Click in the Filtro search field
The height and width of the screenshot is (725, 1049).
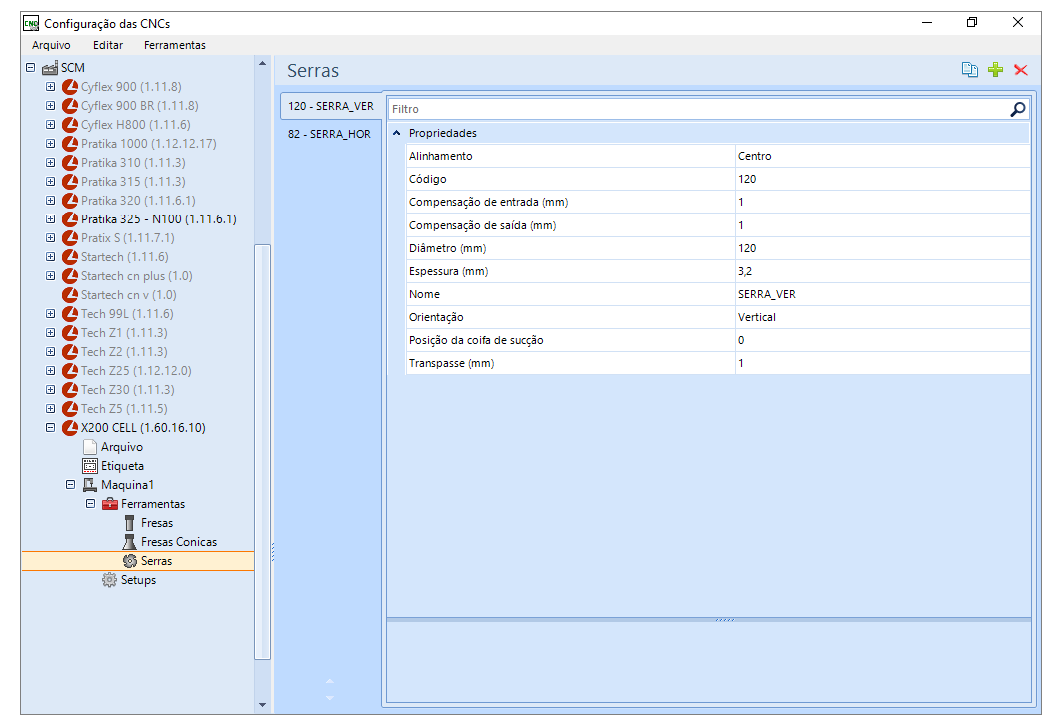click(698, 109)
